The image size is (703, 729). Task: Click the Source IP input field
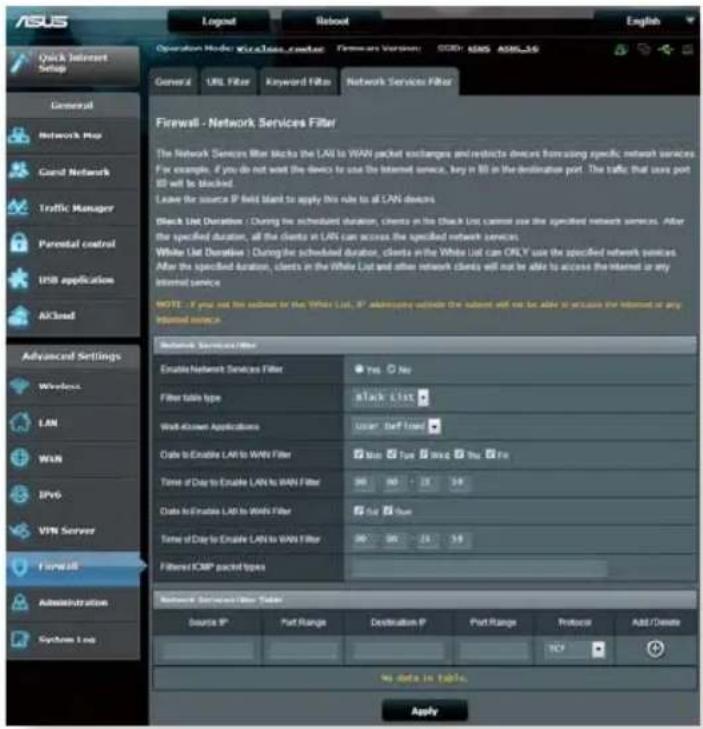[x=208, y=649]
